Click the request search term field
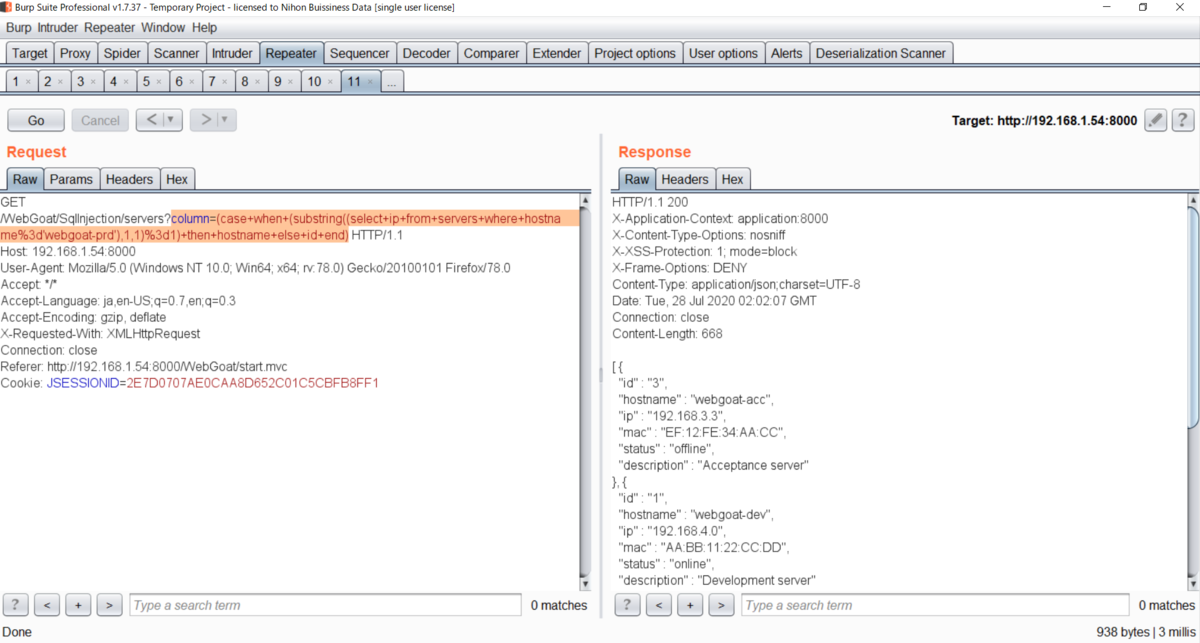The height and width of the screenshot is (643, 1200). point(325,605)
